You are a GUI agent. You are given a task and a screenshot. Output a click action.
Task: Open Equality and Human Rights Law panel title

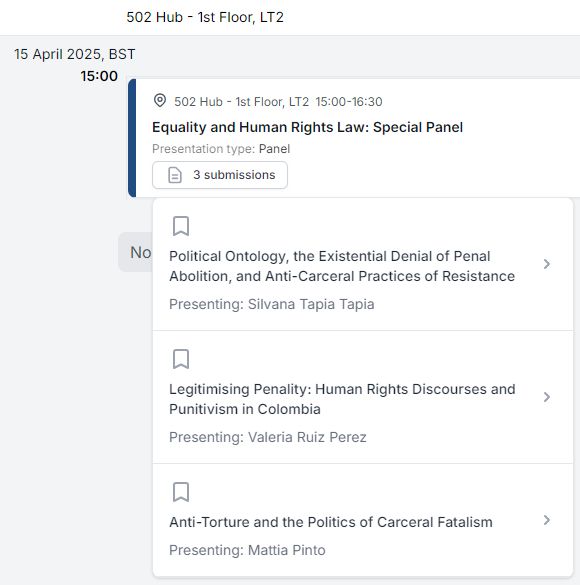(307, 127)
